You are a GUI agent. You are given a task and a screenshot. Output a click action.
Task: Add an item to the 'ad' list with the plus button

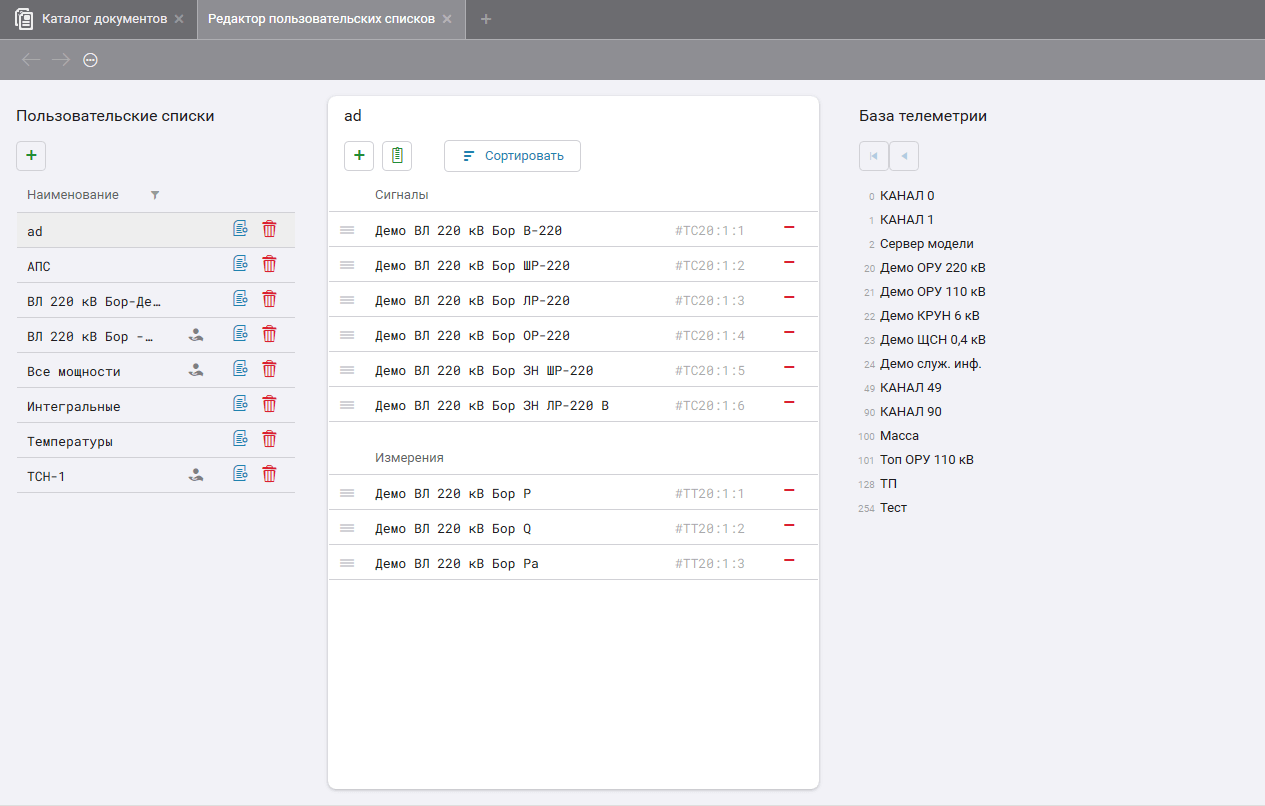pyautogui.click(x=359, y=156)
